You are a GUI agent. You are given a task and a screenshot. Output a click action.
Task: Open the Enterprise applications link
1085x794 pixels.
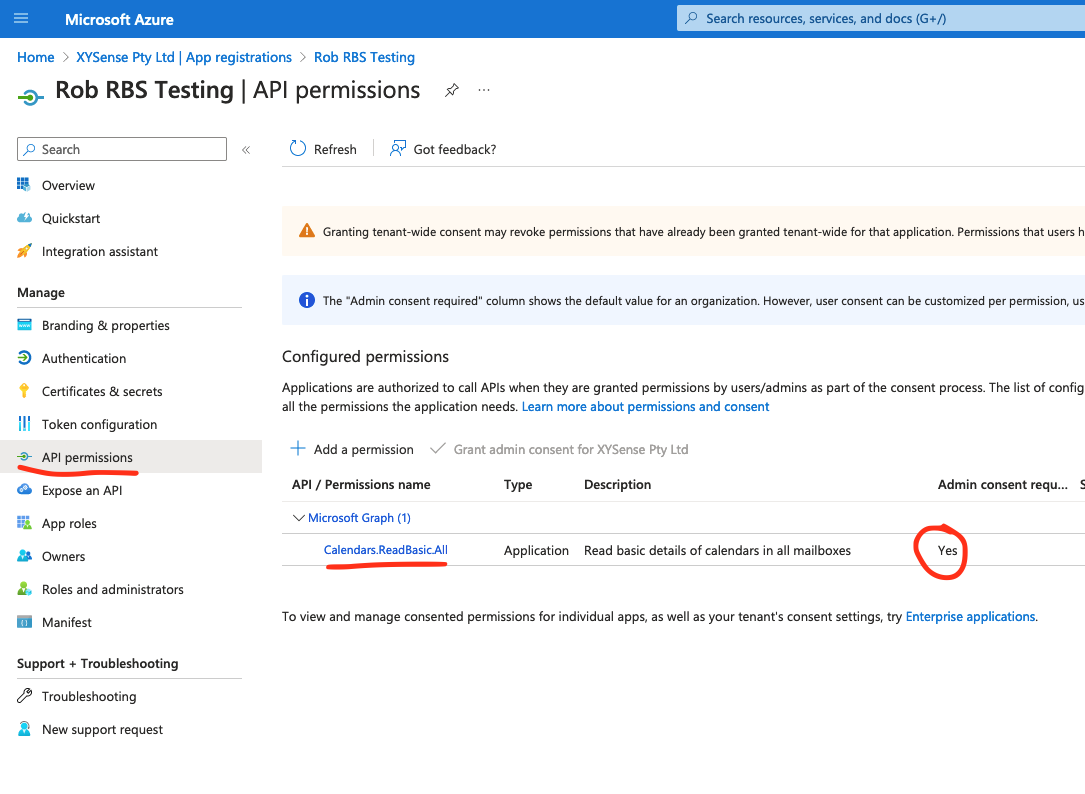click(970, 616)
